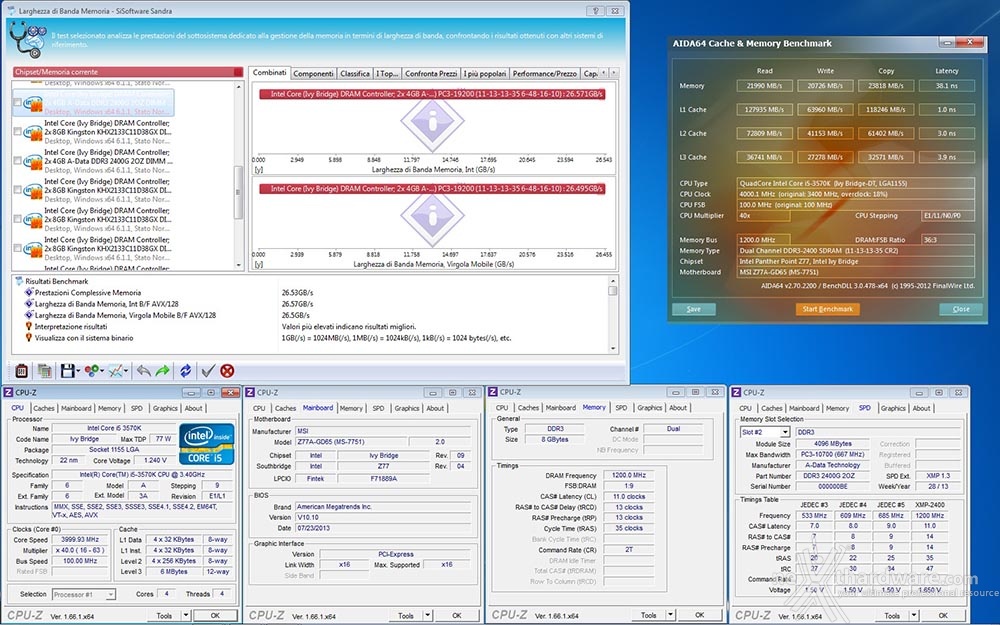Tick the Kingston entry checkbox just below the highlighted row
Image resolution: width=1000 pixels, height=625 pixels.
click(x=17, y=132)
